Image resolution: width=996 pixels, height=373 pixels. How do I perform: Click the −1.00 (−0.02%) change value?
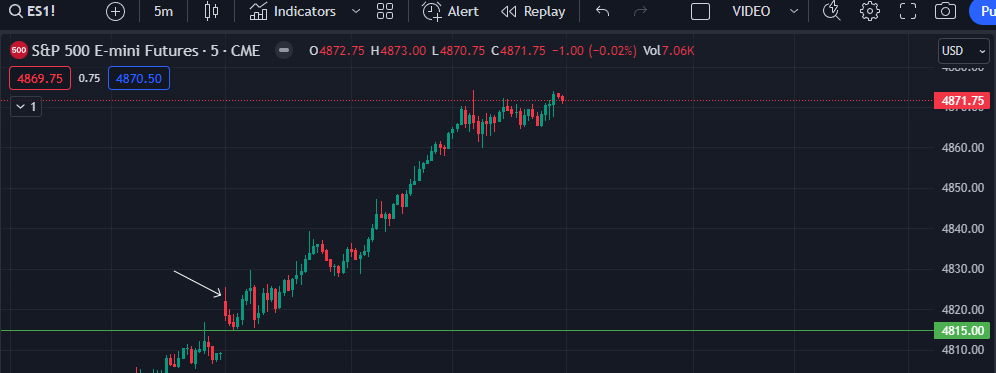(x=595, y=51)
